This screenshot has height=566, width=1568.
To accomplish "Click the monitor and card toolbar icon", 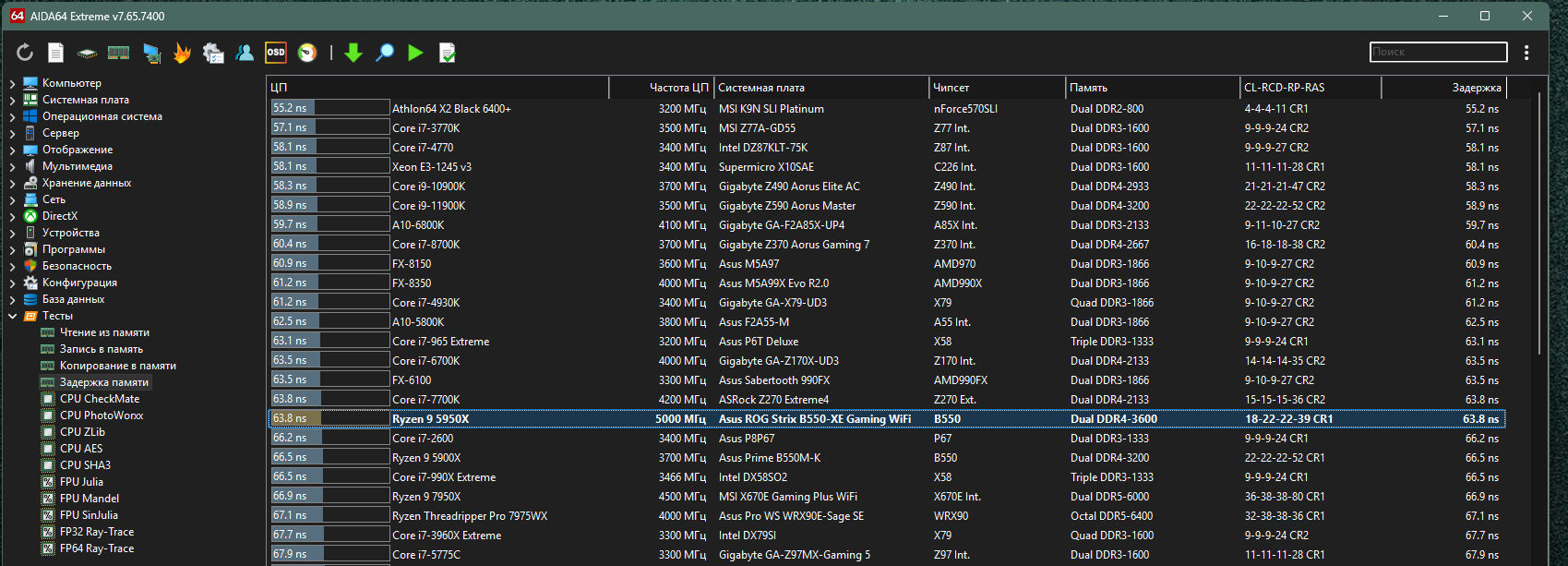I will pos(151,53).
